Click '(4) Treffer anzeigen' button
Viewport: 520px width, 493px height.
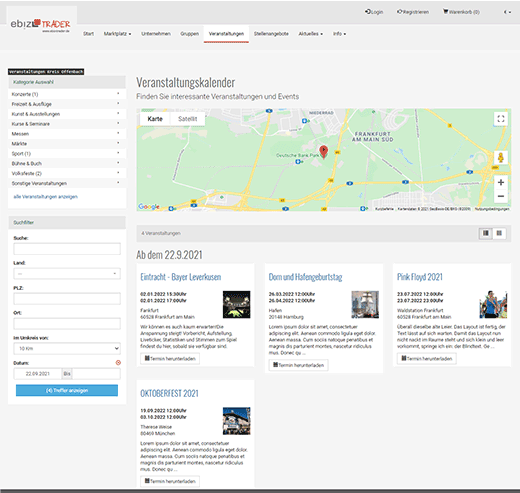(x=67, y=390)
